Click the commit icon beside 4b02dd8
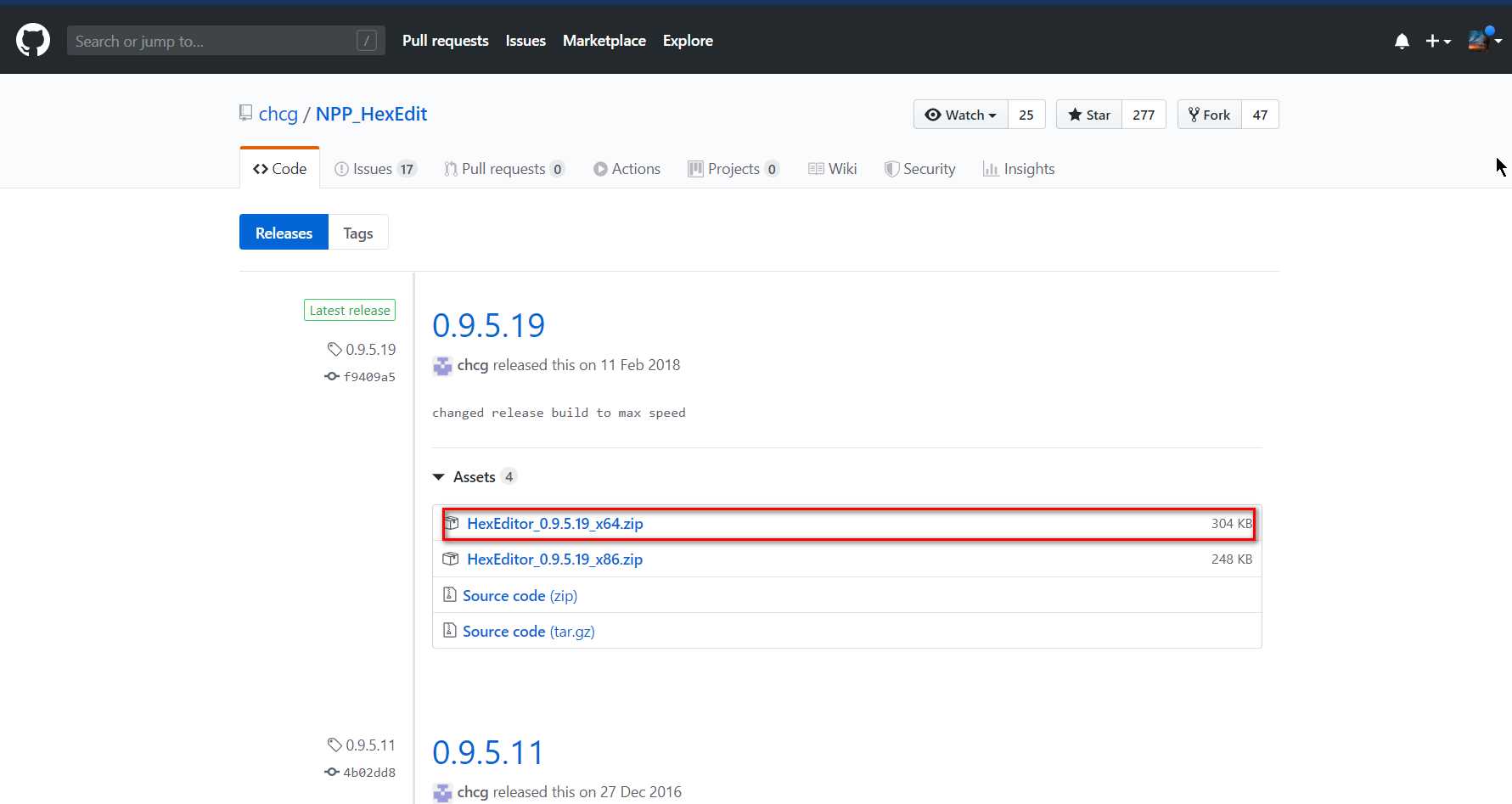 (332, 772)
